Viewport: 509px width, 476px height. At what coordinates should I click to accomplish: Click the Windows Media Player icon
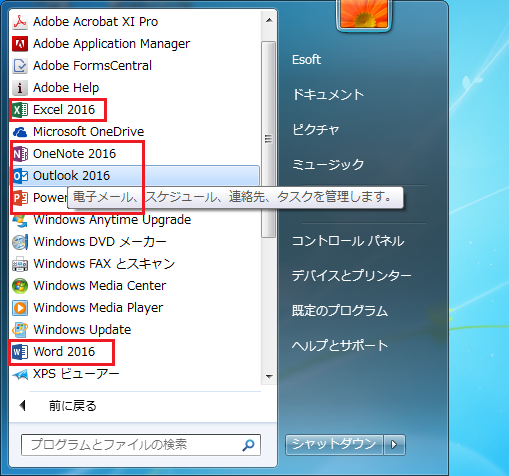[x=20, y=308]
